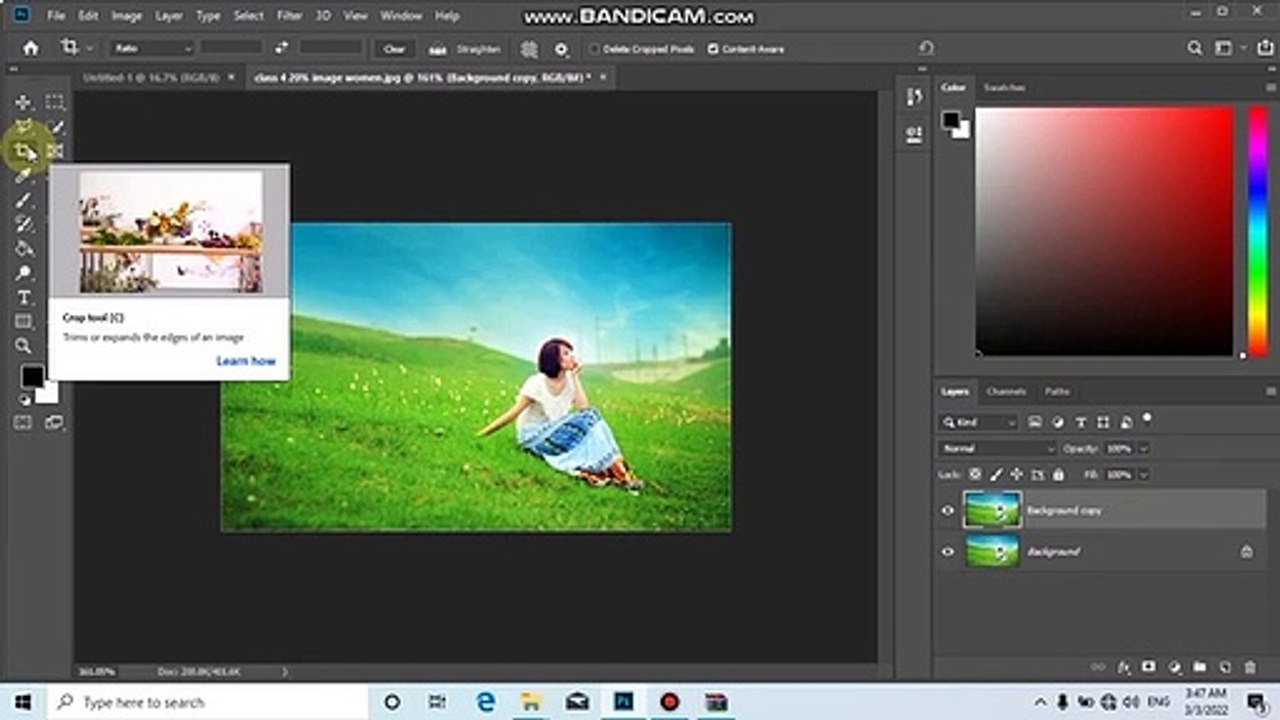Image resolution: width=1280 pixels, height=720 pixels.
Task: Click the foreground color swatch in toolbox
Action: [x=32, y=376]
